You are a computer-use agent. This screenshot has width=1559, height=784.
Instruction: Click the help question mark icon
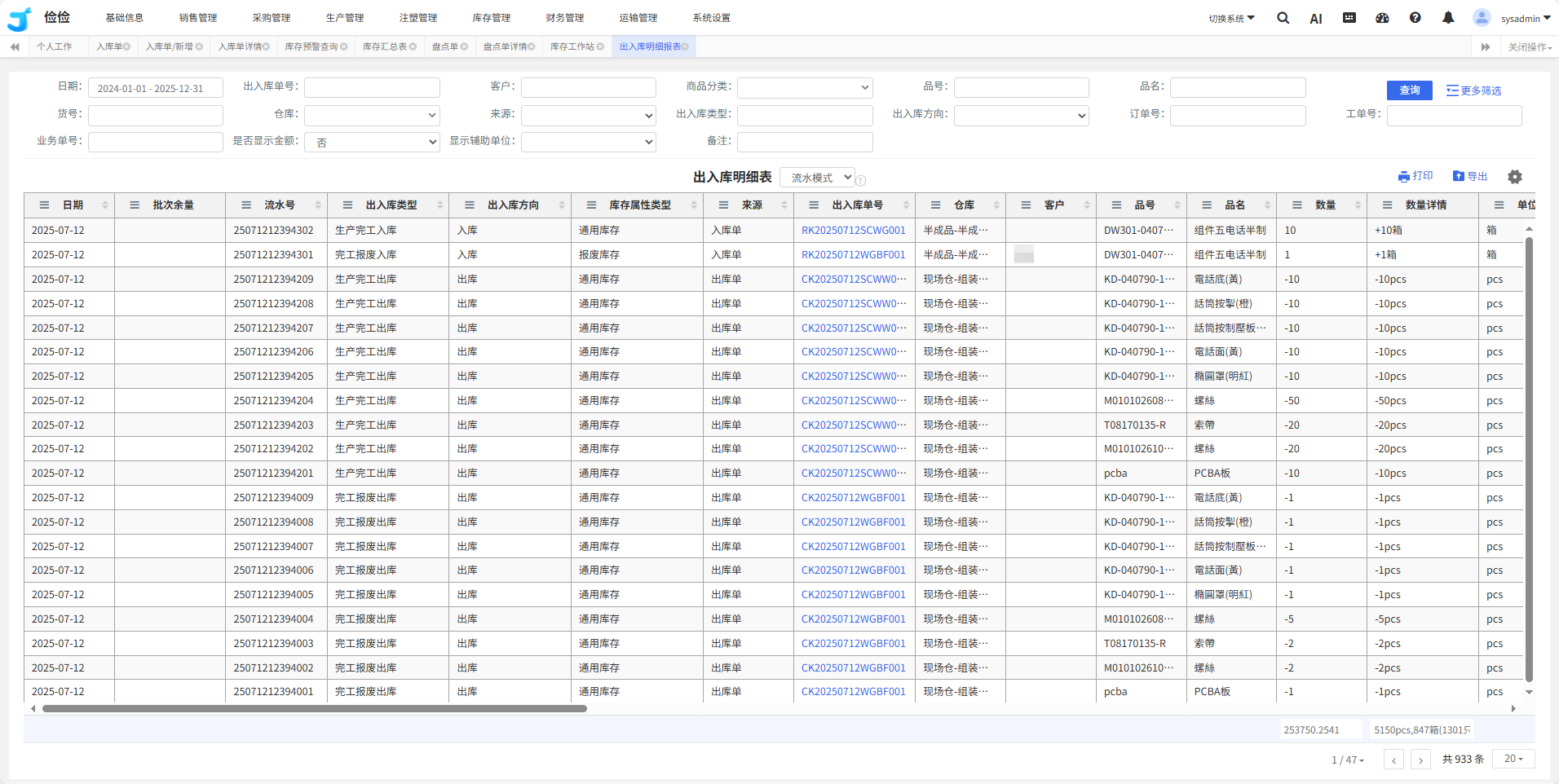1415,18
